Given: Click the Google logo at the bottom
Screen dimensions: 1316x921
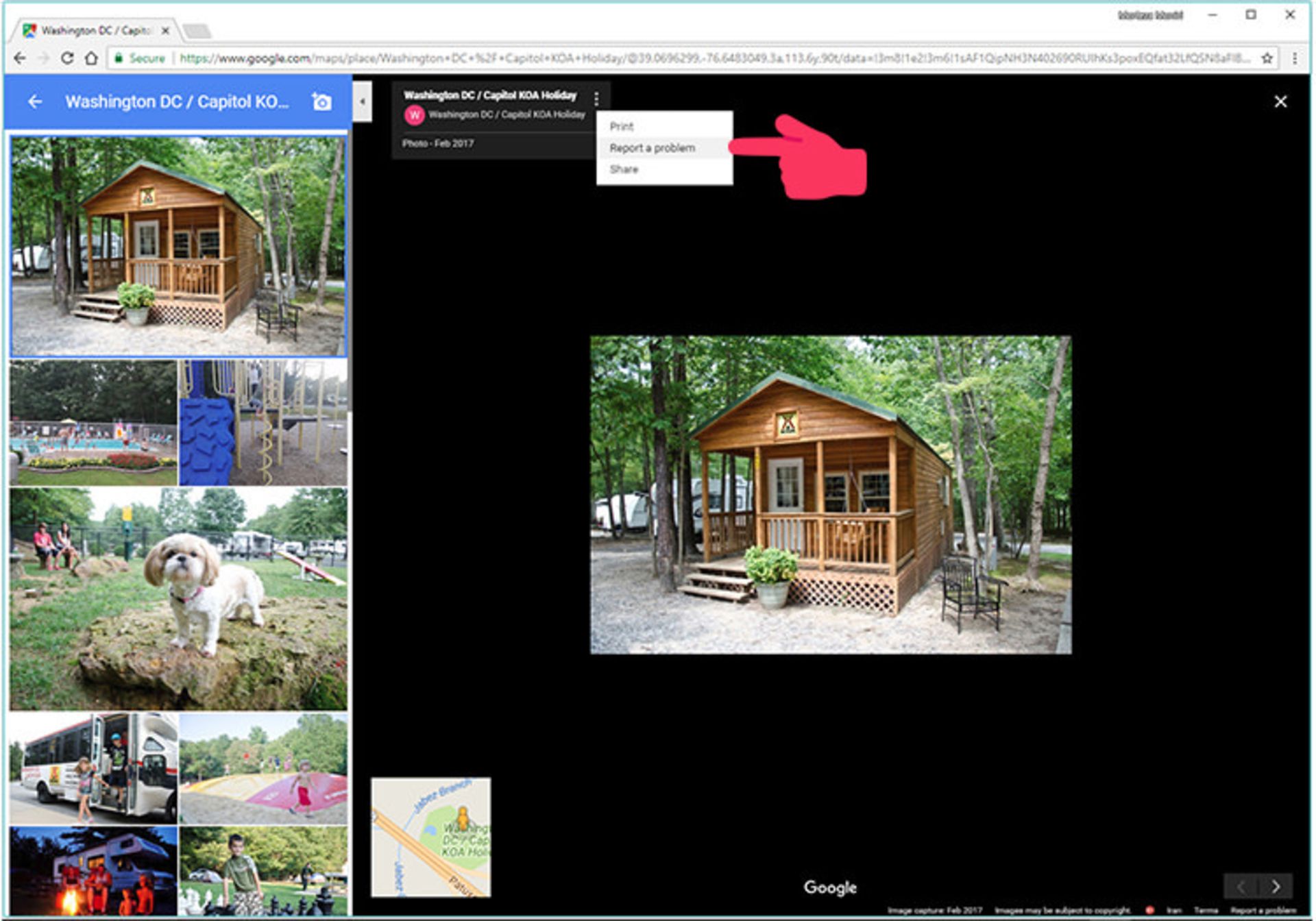Looking at the screenshot, I should (830, 887).
